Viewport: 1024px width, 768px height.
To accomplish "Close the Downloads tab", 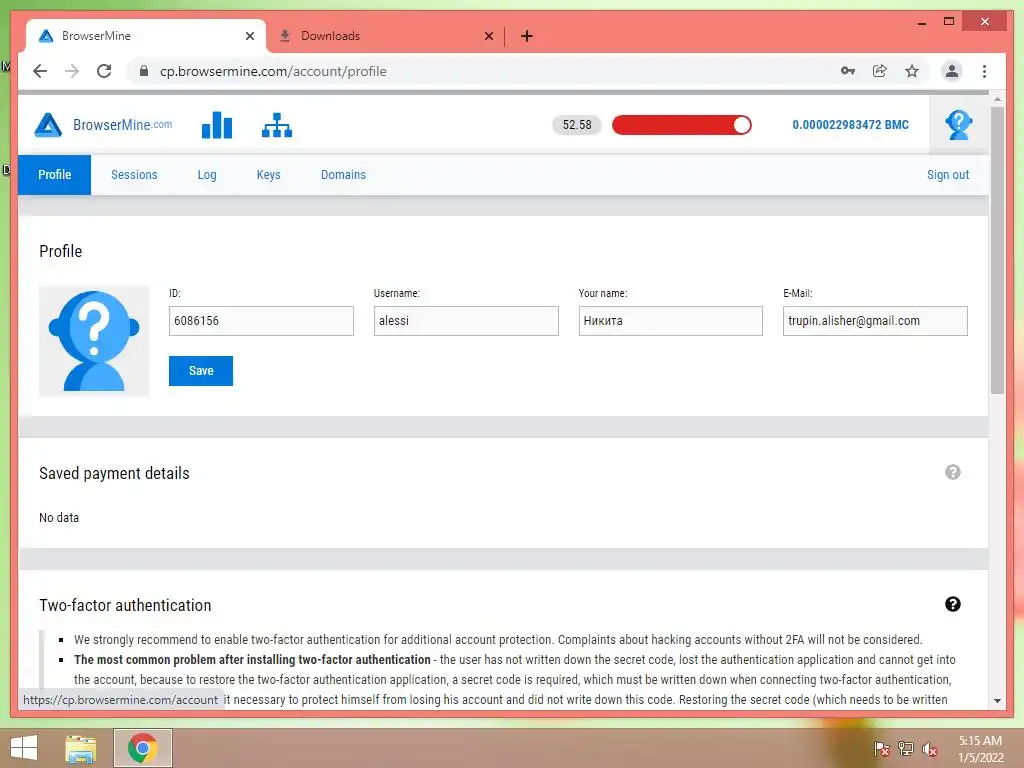I will click(x=488, y=36).
